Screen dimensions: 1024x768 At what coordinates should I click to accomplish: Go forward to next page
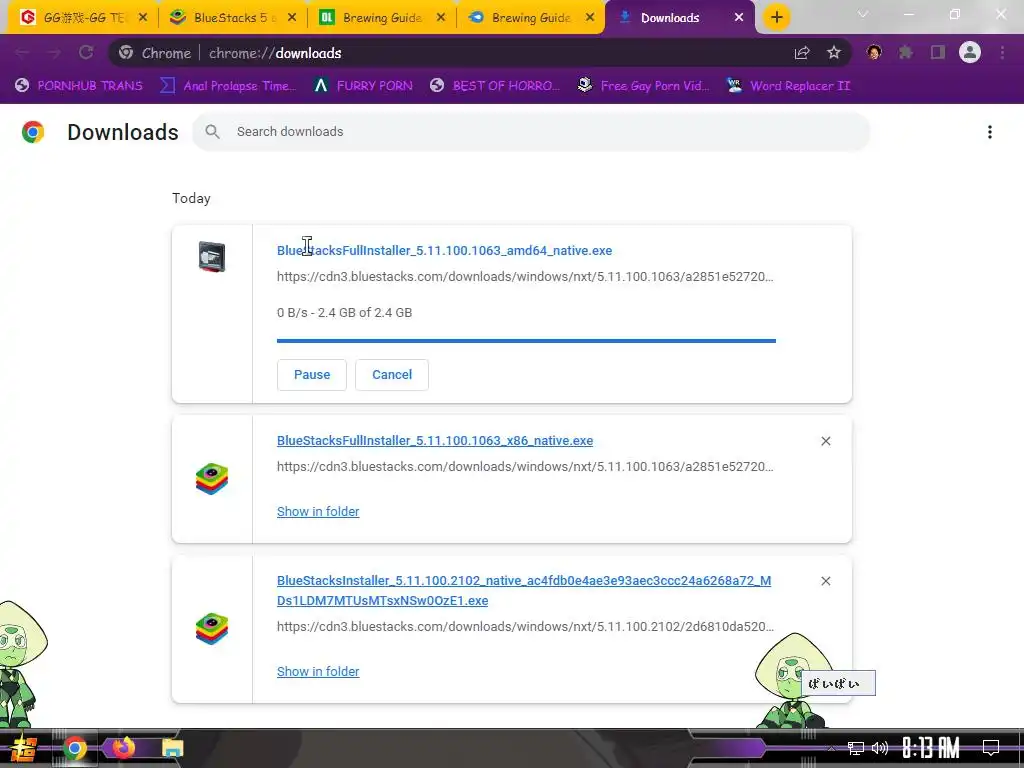[x=54, y=53]
